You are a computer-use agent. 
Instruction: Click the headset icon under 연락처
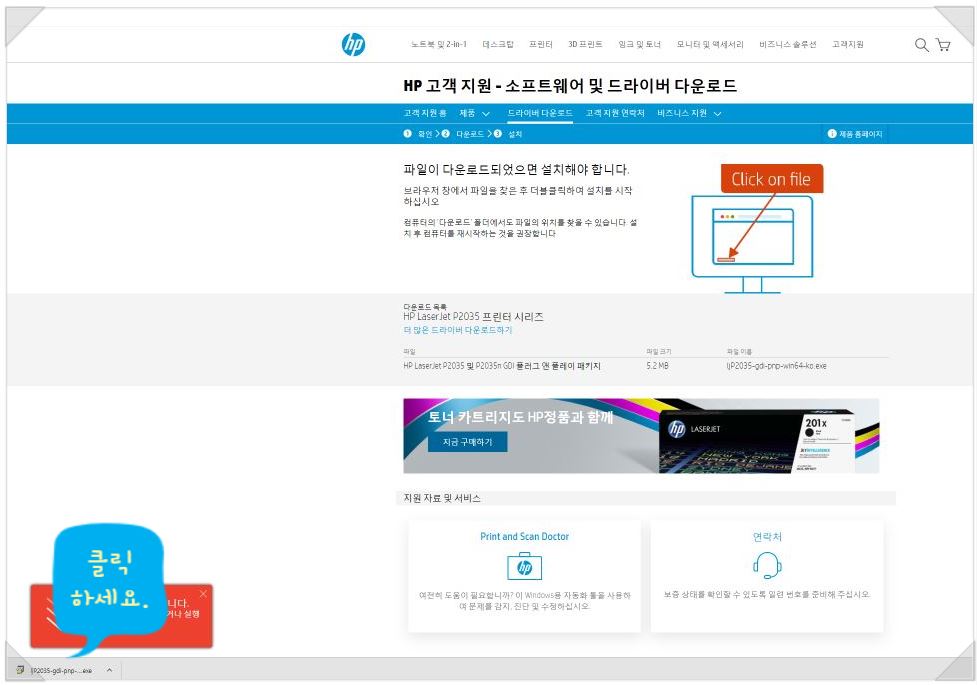pos(767,565)
